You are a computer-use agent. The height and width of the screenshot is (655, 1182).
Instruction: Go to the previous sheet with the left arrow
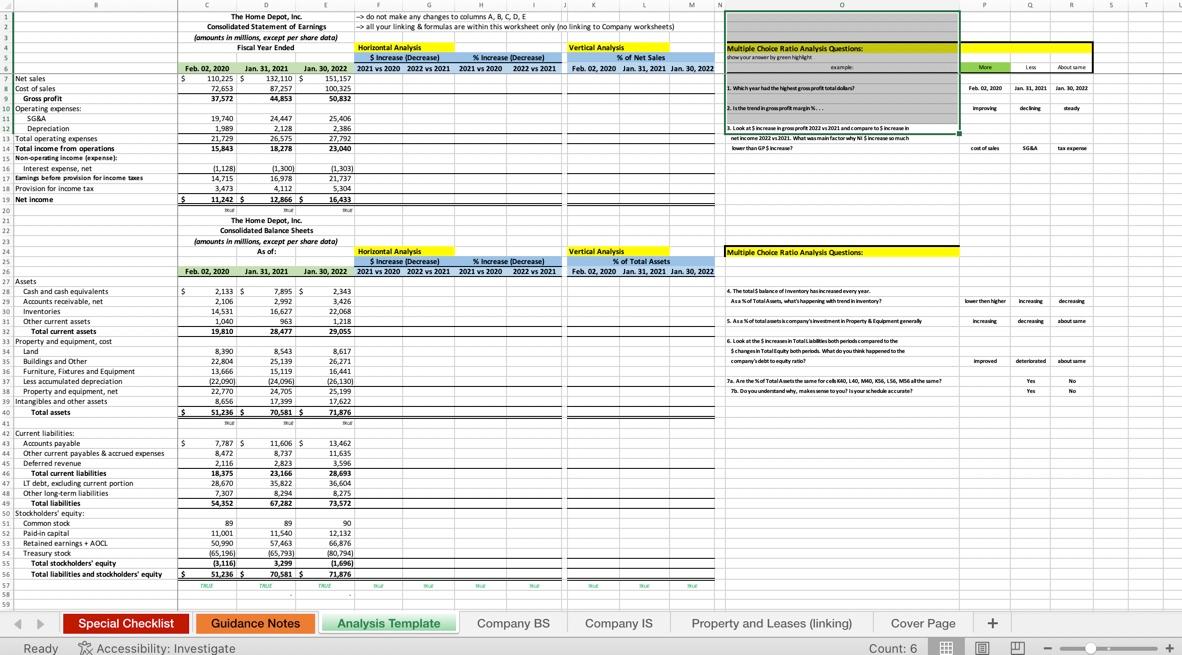pos(18,624)
